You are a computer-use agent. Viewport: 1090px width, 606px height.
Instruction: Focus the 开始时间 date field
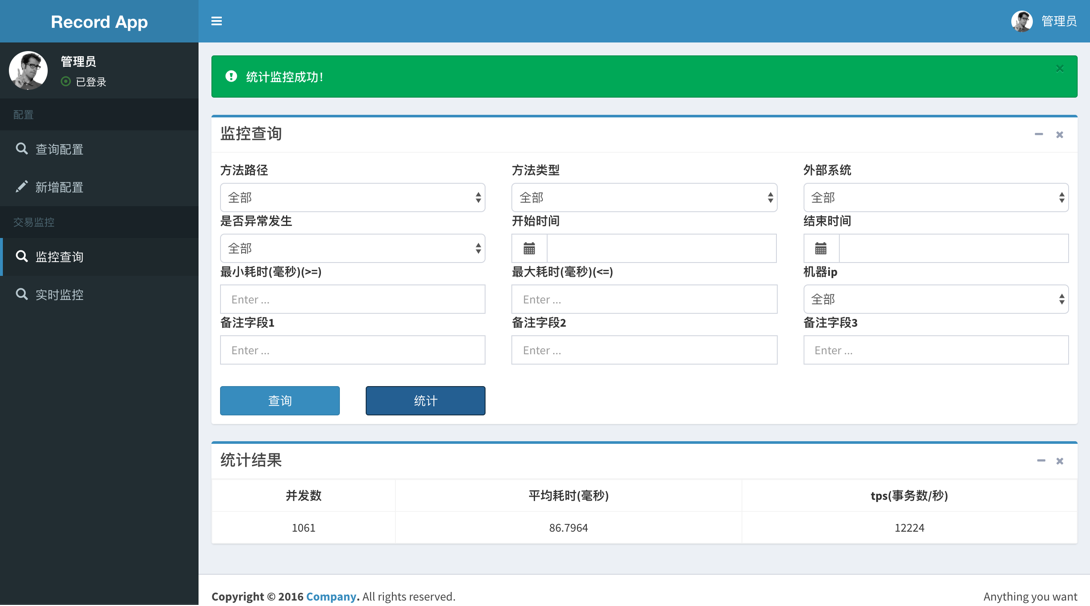tap(662, 248)
